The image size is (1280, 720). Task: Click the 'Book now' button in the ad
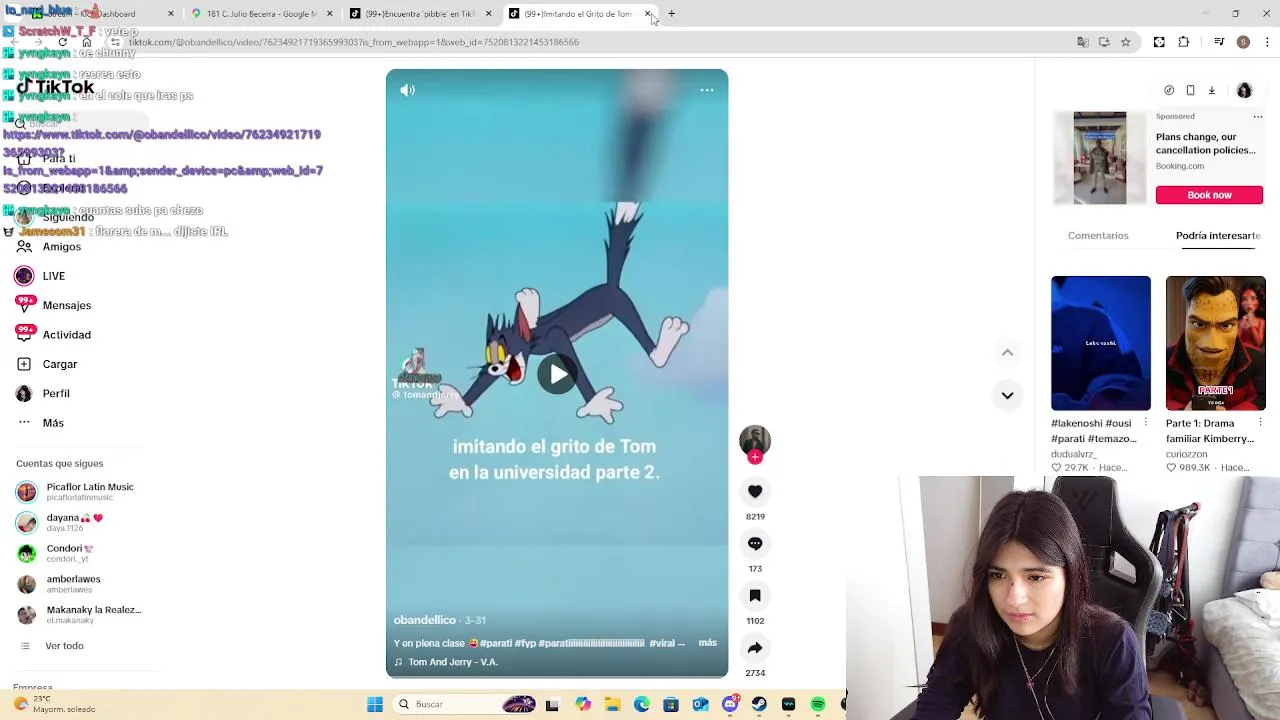[1209, 195]
